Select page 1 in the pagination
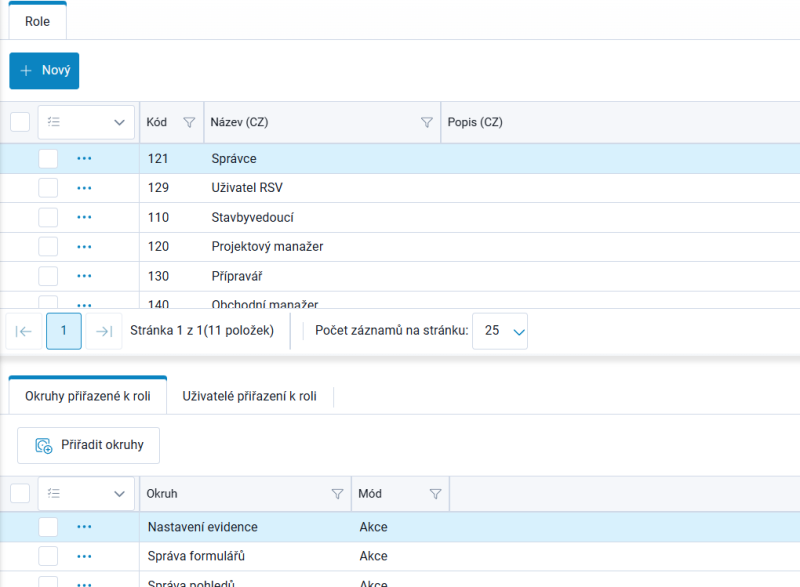800x587 pixels. (x=64, y=331)
